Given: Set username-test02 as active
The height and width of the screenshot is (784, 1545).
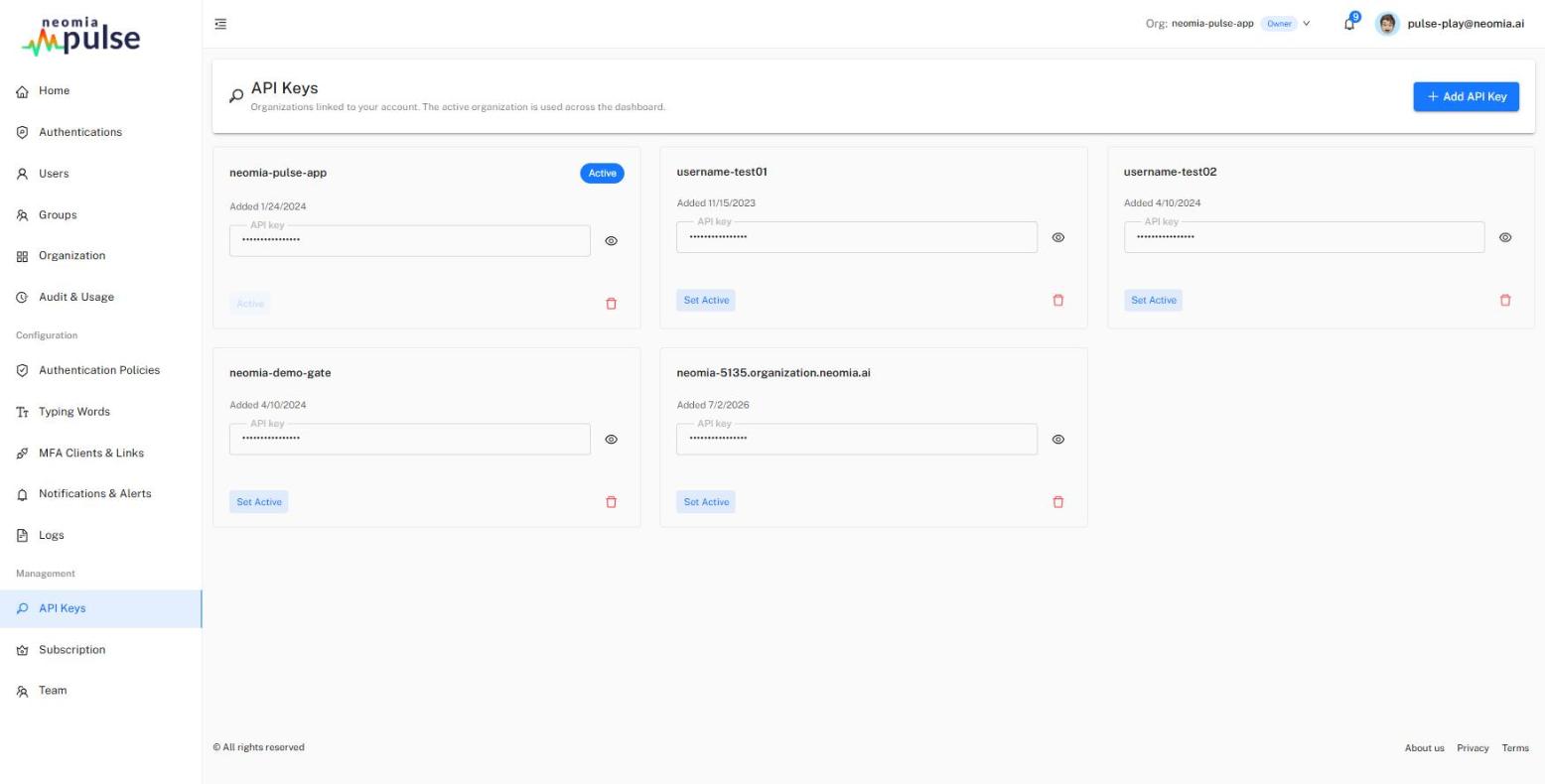Looking at the screenshot, I should [x=1153, y=300].
